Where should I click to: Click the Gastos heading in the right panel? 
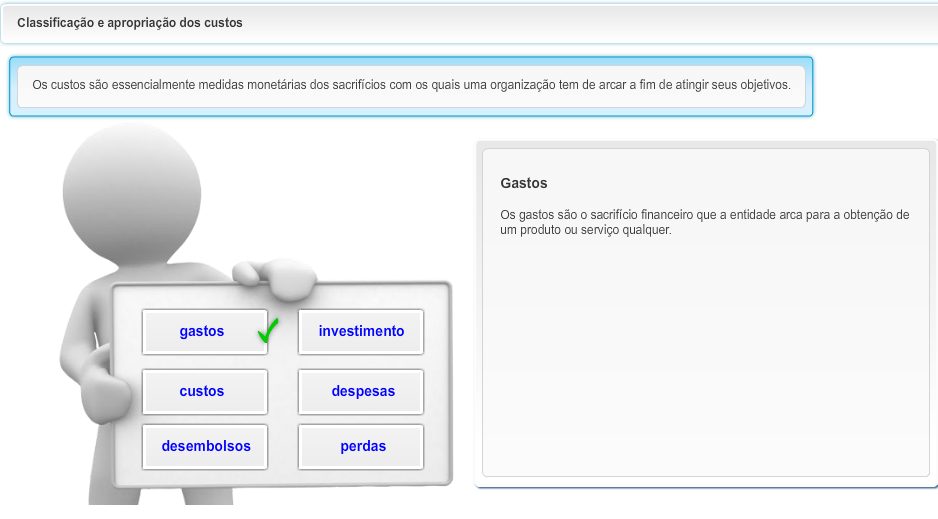(524, 184)
